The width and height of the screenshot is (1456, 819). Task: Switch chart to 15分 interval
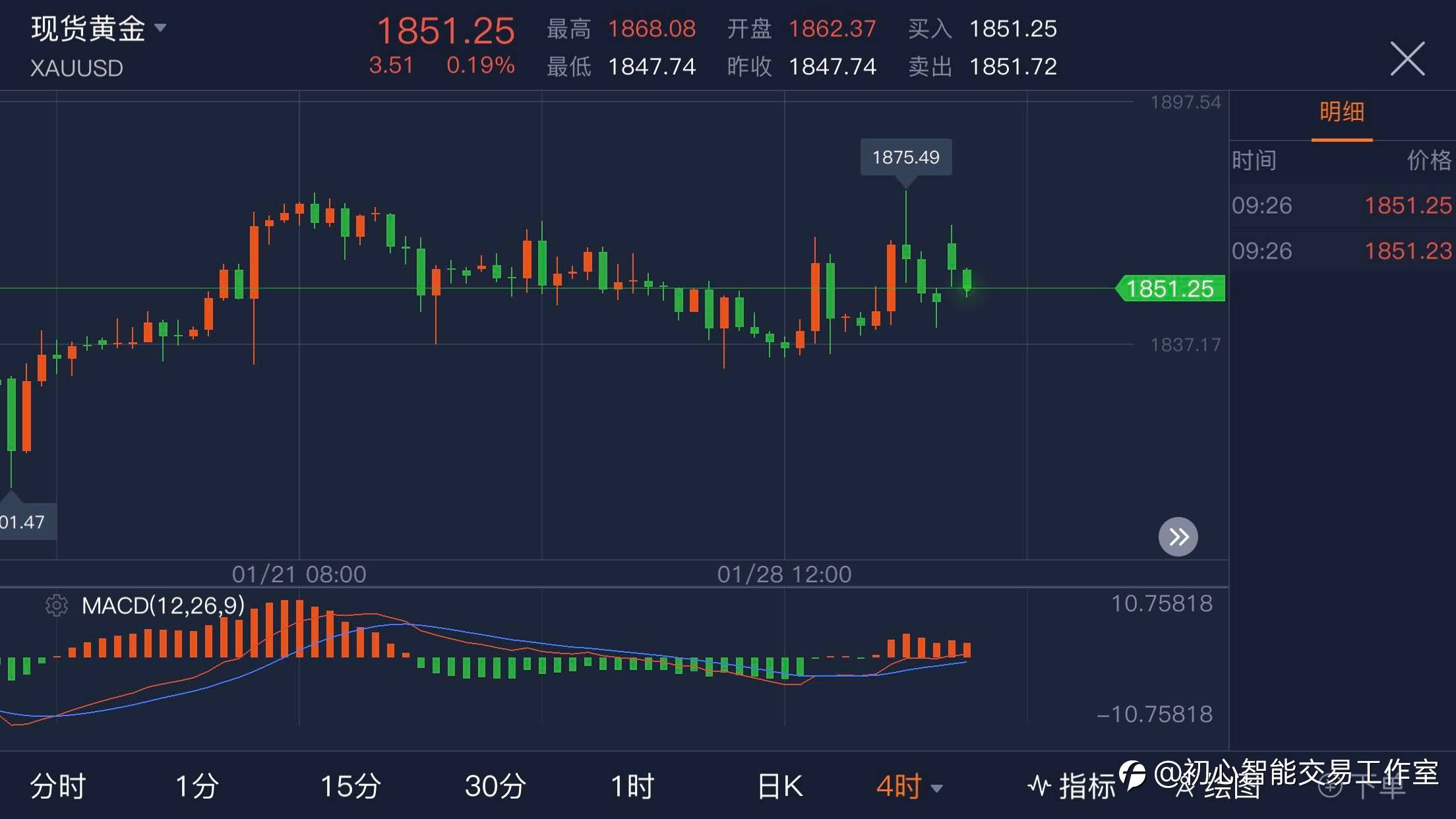pyautogui.click(x=350, y=786)
